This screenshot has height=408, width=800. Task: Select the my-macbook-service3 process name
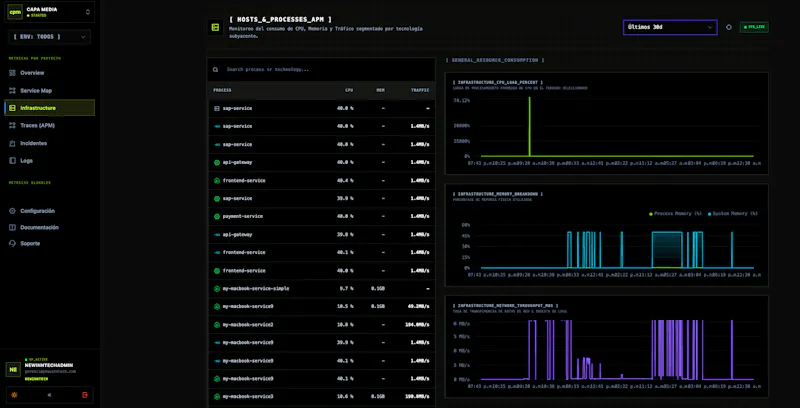point(247,397)
